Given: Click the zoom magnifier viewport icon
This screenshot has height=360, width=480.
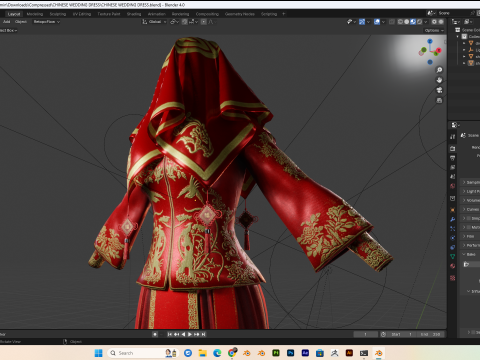Looking at the screenshot, I should tap(439, 70).
